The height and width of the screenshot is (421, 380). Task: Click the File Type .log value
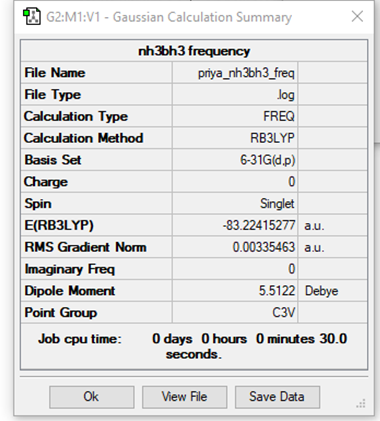click(235, 94)
